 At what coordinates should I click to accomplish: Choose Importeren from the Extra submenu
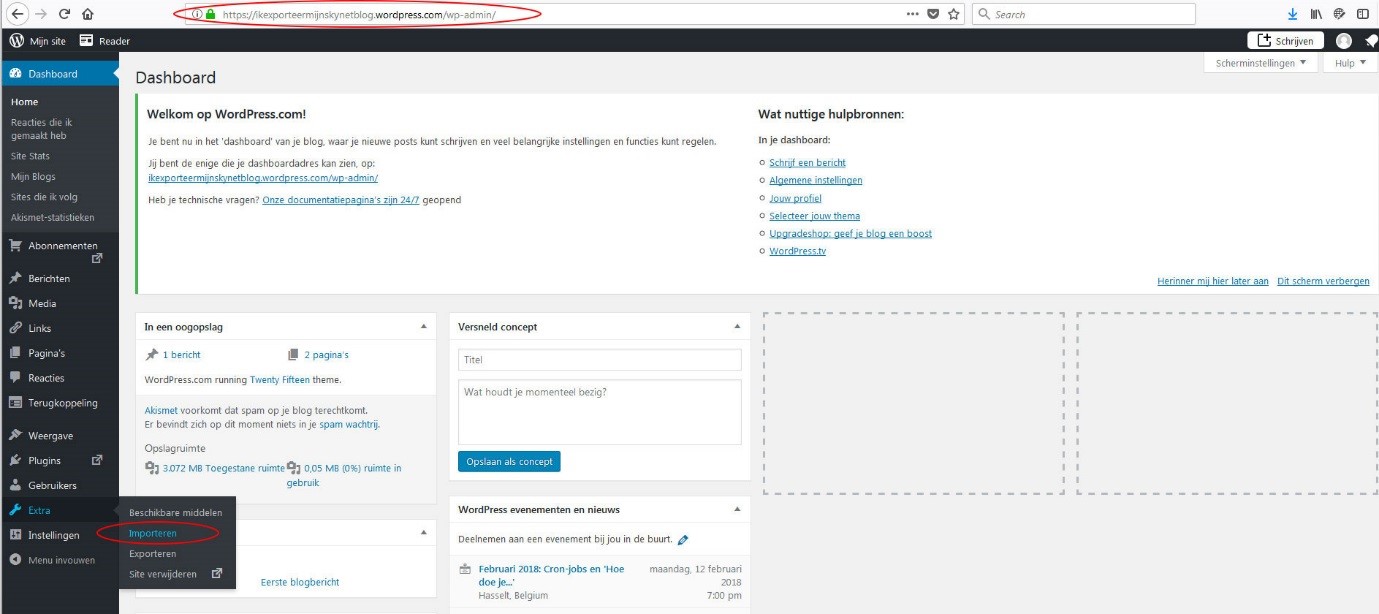pyautogui.click(x=153, y=533)
